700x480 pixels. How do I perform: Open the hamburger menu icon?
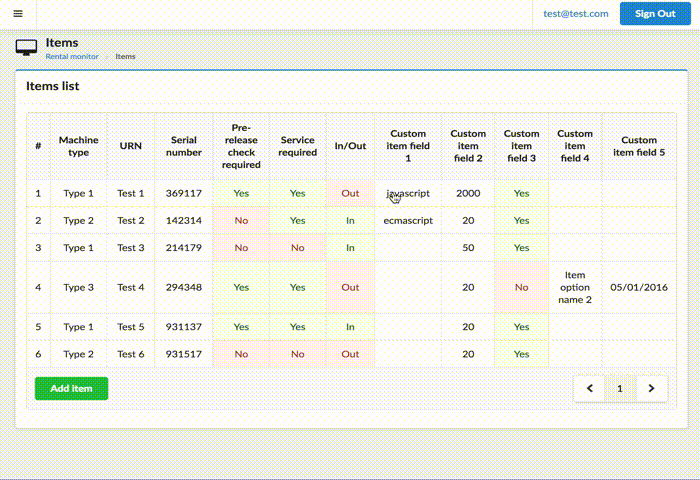pyautogui.click(x=18, y=14)
